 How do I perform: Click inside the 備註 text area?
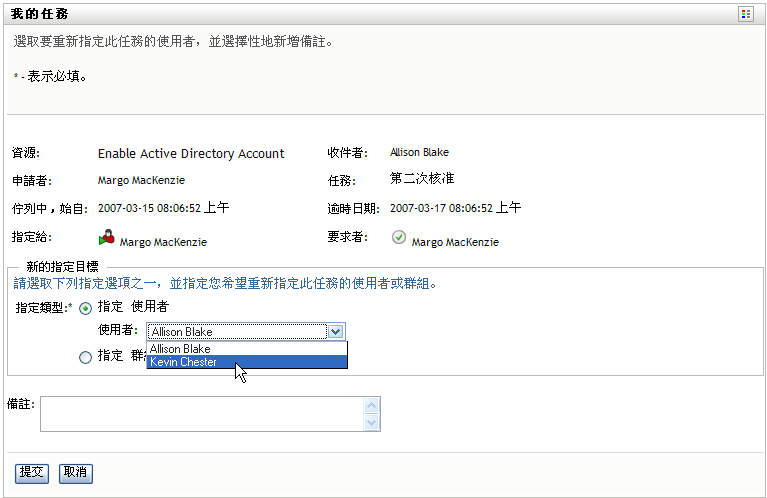coord(202,414)
